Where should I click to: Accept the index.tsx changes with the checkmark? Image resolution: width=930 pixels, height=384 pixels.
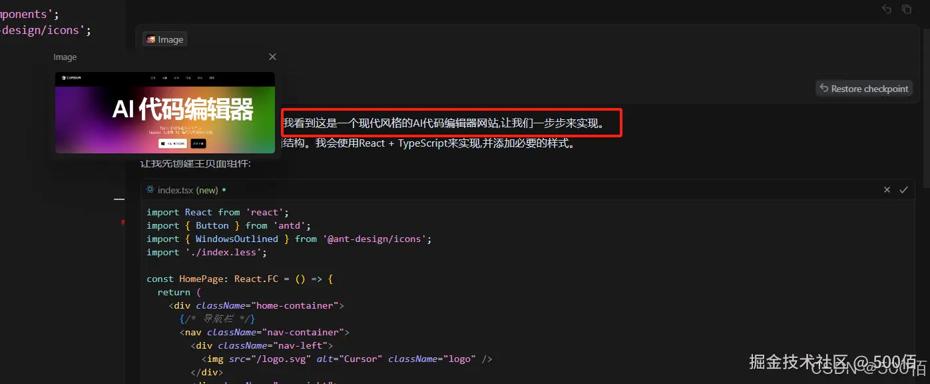pyautogui.click(x=903, y=189)
